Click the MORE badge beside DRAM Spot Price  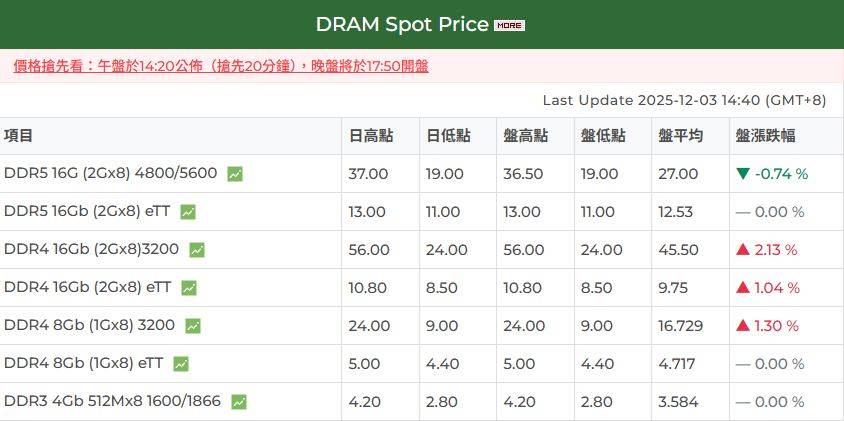tap(509, 25)
